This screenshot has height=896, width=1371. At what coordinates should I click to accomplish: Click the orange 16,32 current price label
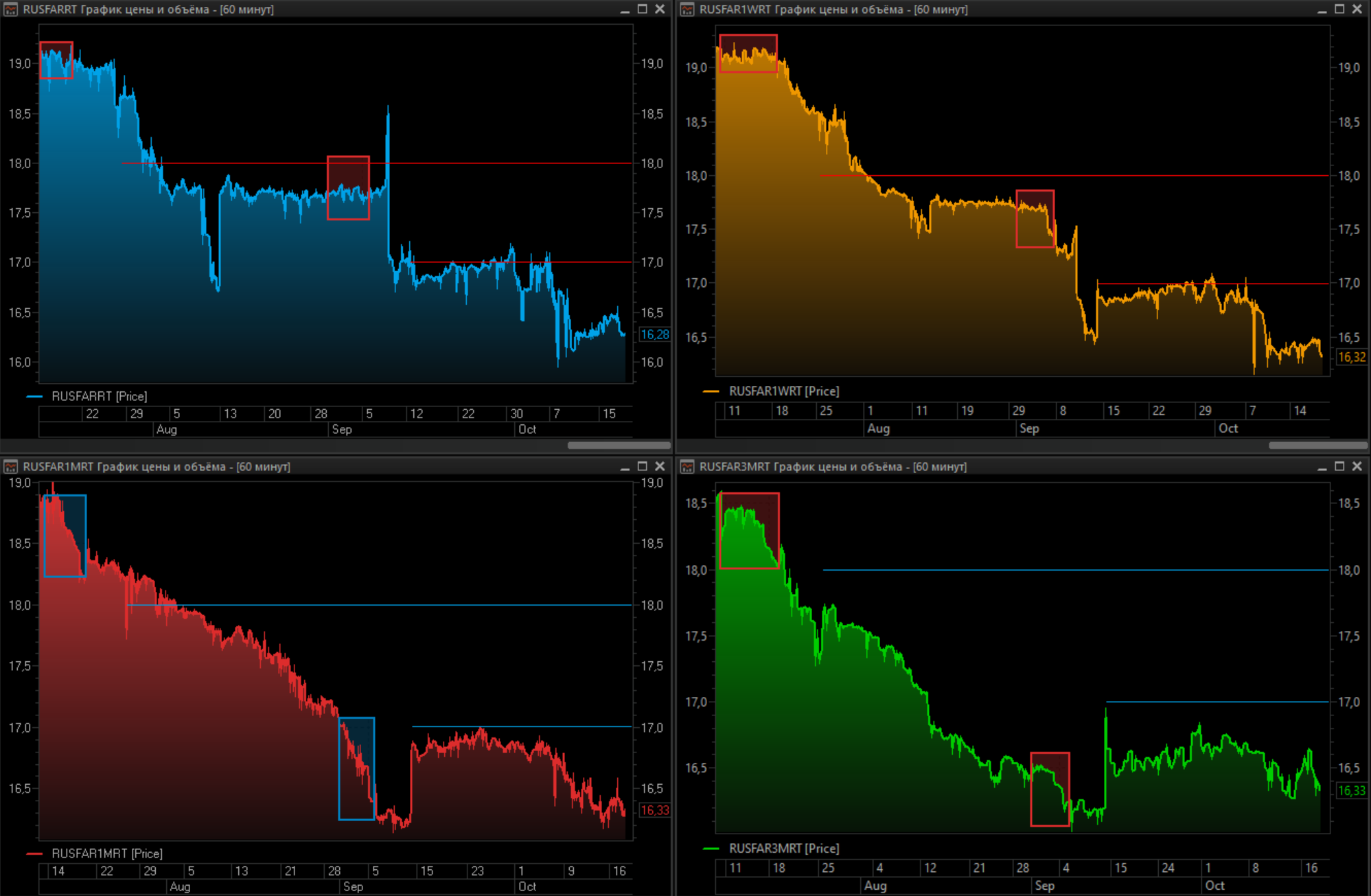tap(1351, 357)
